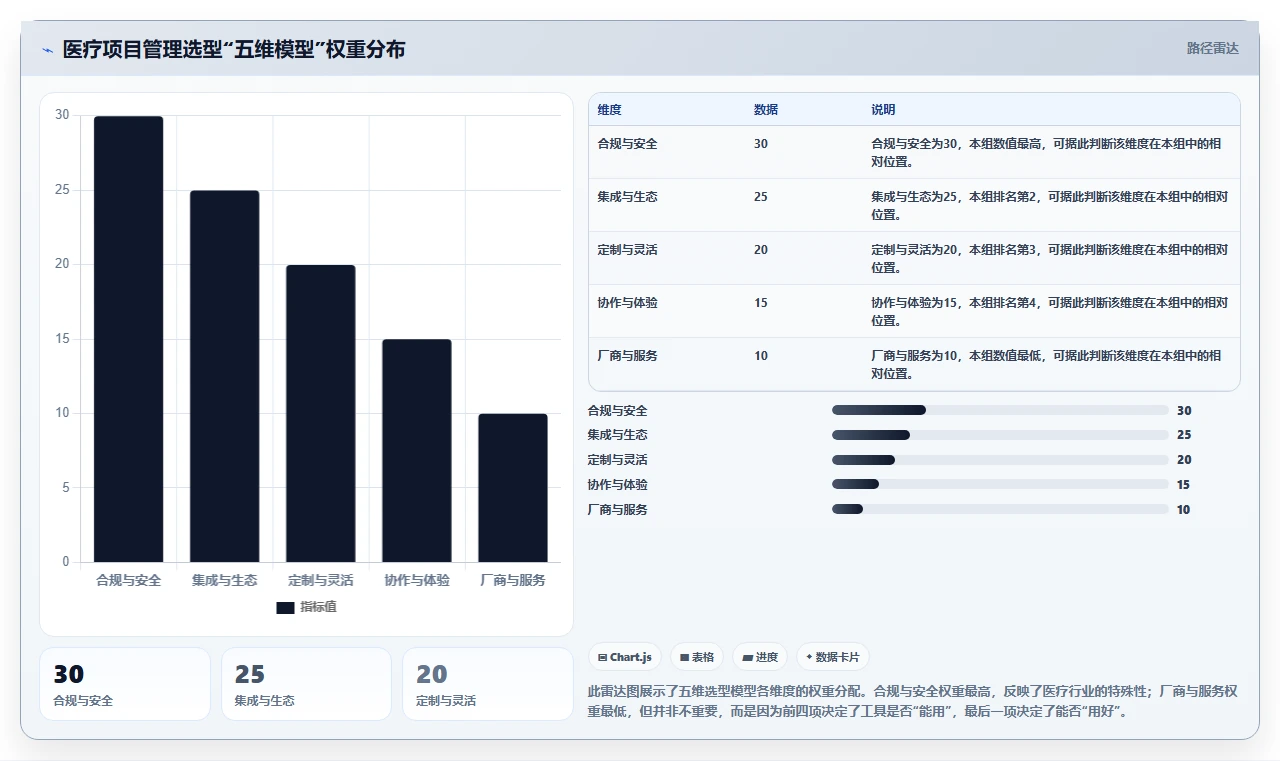Click the 定制与灵活 progress bar
Image resolution: width=1280 pixels, height=761 pixels.
click(x=1000, y=460)
